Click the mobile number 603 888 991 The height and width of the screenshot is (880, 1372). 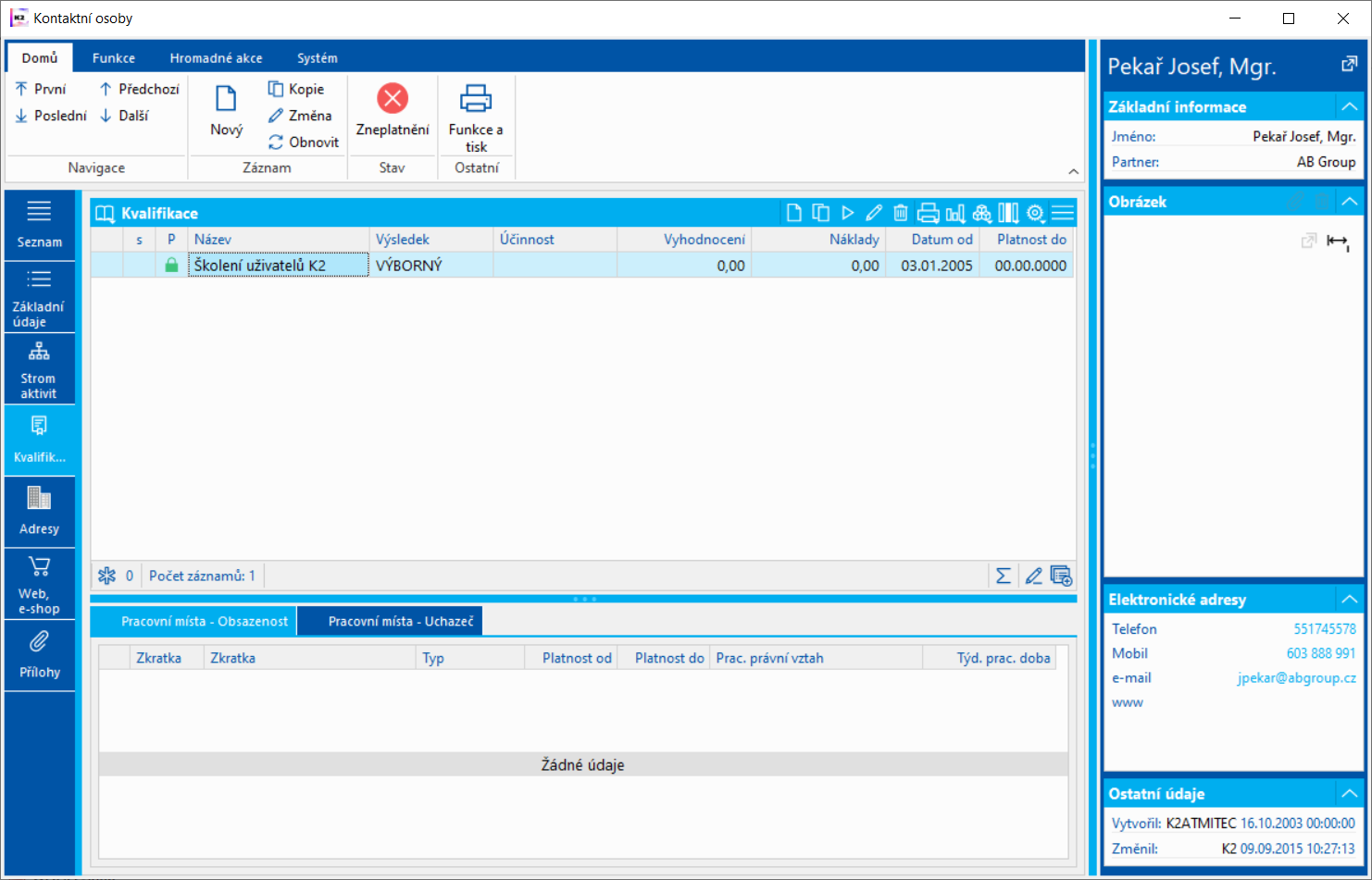click(x=1321, y=653)
